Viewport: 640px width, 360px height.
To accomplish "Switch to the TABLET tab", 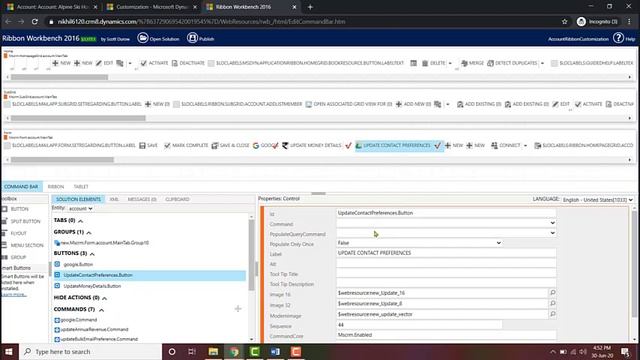I will coord(81,187).
